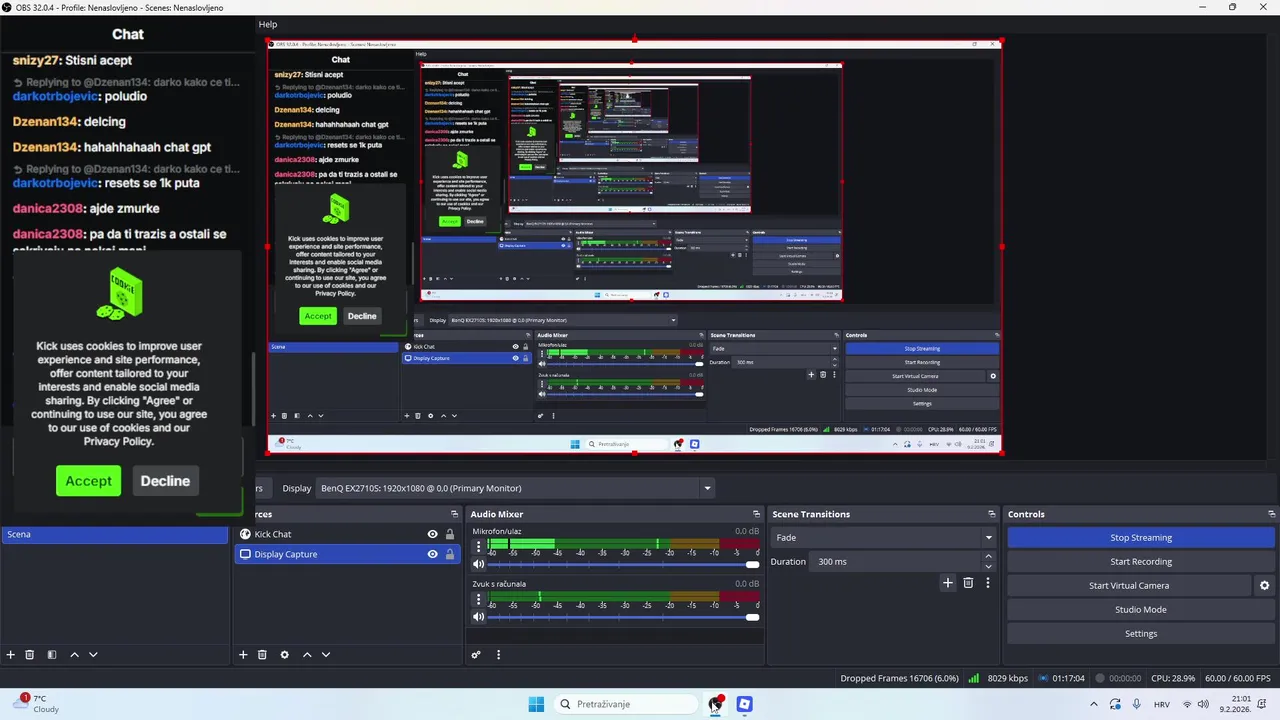The width and height of the screenshot is (1280, 720).
Task: Click the Windows search box Pretraživanje
Action: [x=625, y=704]
